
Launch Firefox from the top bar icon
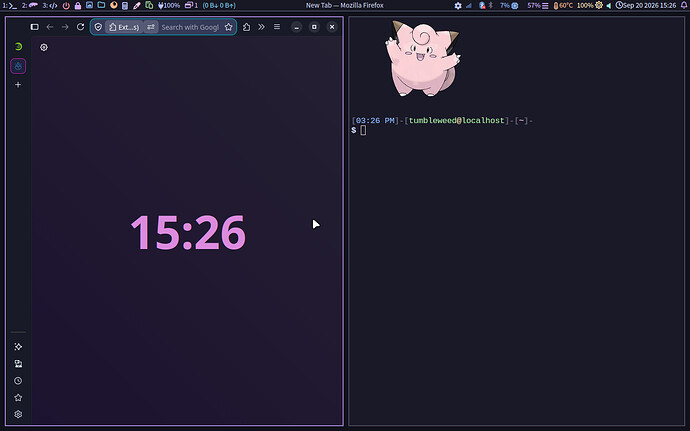click(114, 5)
